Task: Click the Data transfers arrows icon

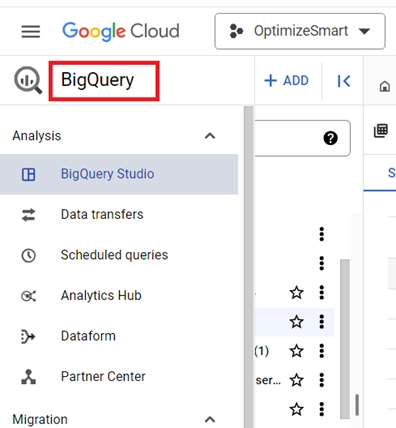Action: [x=28, y=215]
